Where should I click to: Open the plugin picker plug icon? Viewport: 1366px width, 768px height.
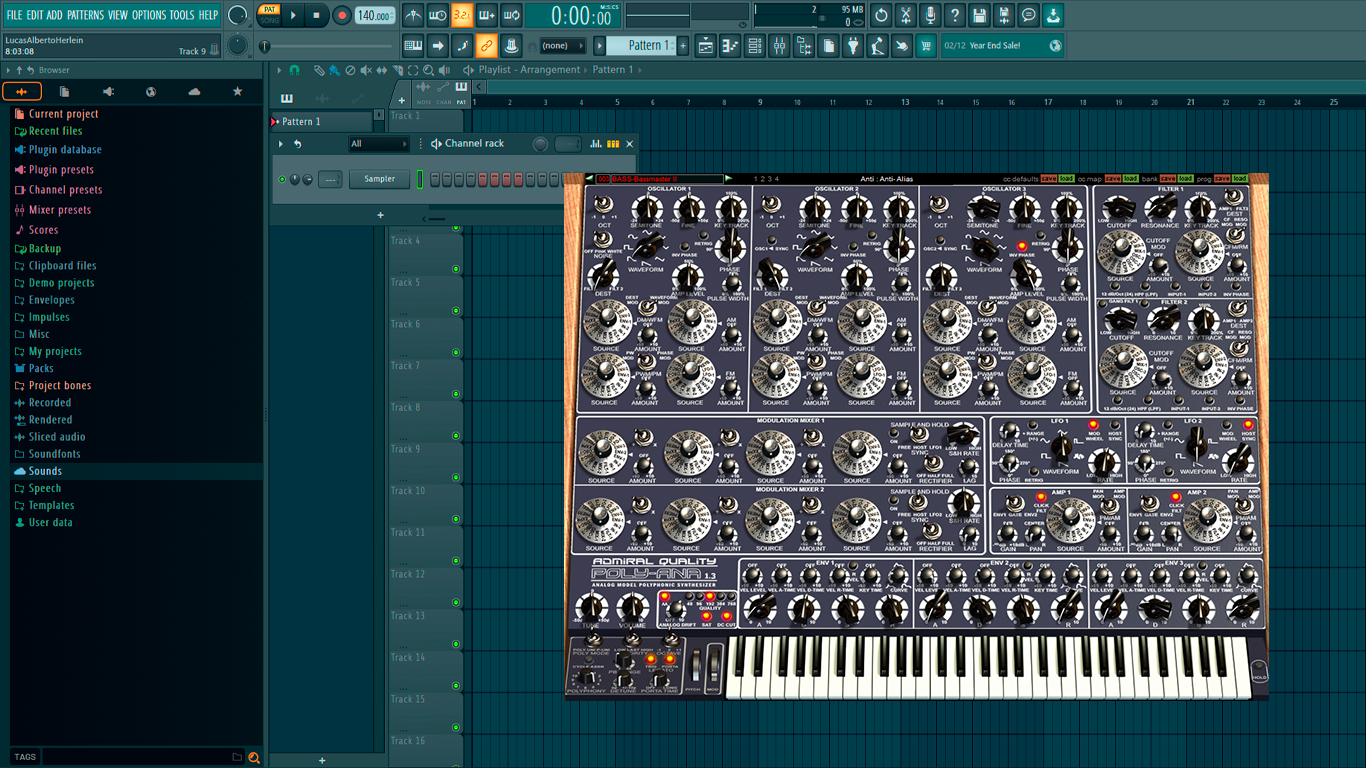pos(853,45)
